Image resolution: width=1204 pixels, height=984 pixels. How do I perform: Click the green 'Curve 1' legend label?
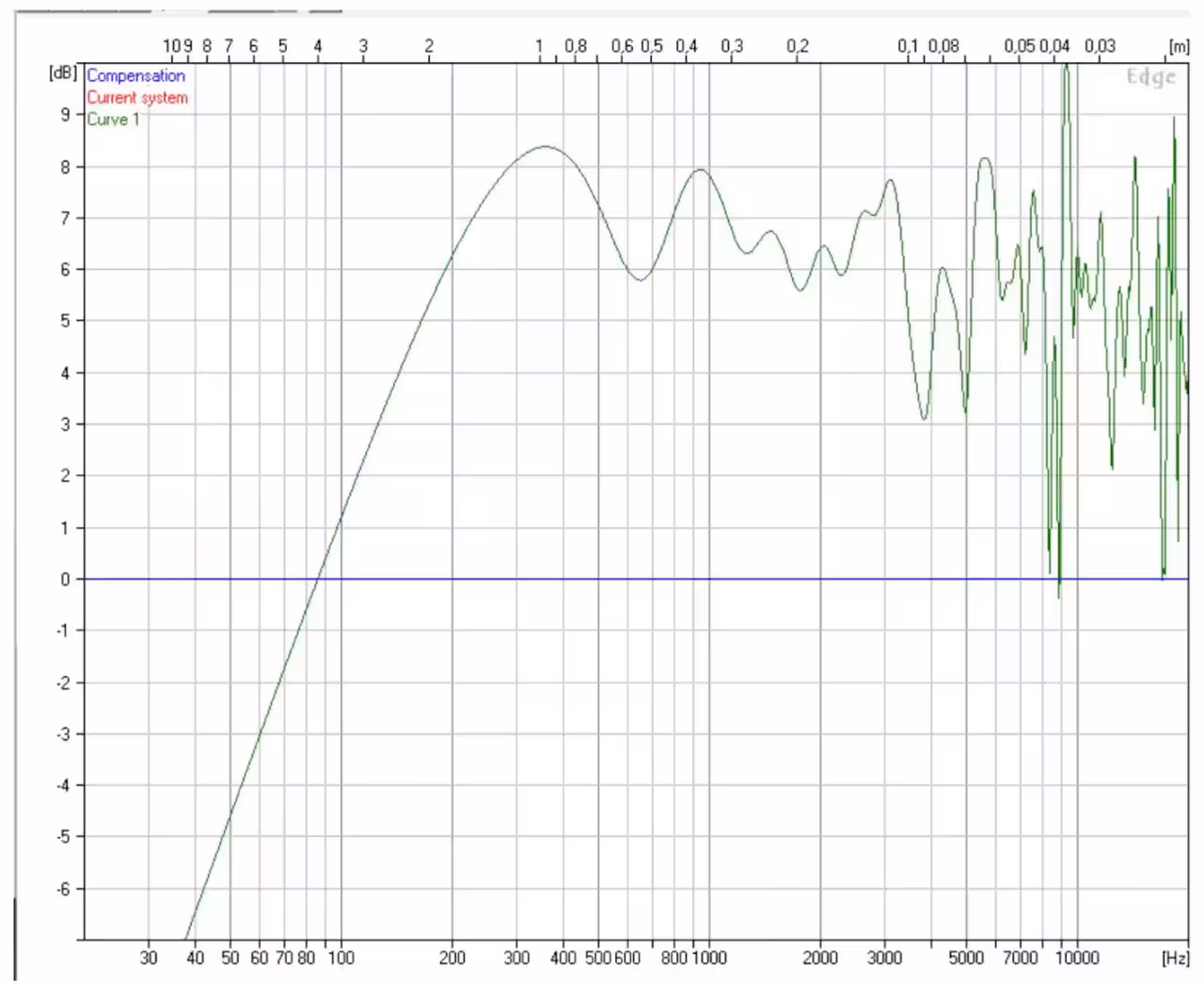coord(113,119)
